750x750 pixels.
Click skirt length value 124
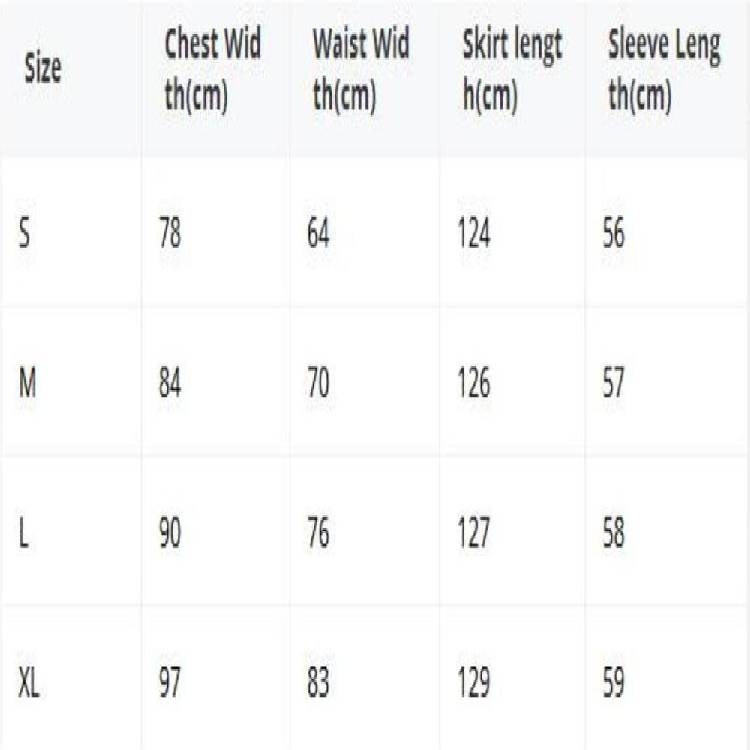point(473,234)
